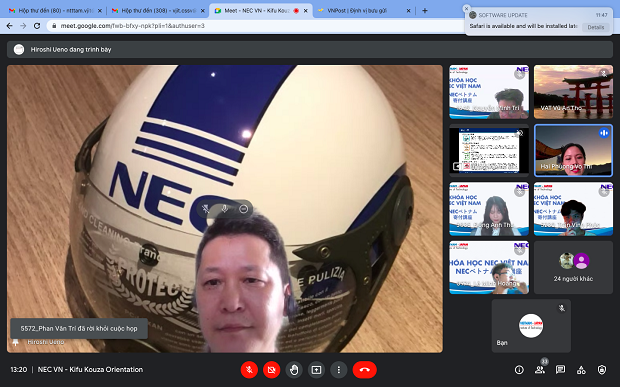Screen dimensions: 620x387
Task: Click Details on Software Update notification
Action: (x=595, y=27)
